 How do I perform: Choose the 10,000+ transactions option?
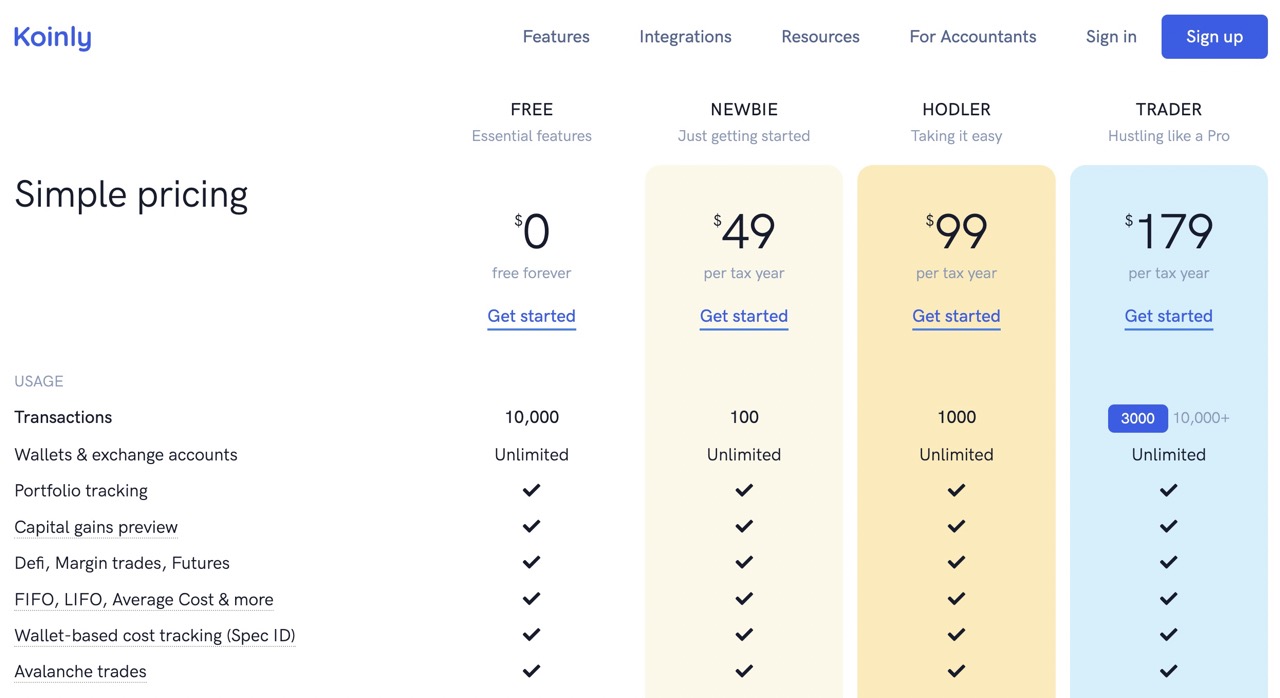[x=1200, y=418]
